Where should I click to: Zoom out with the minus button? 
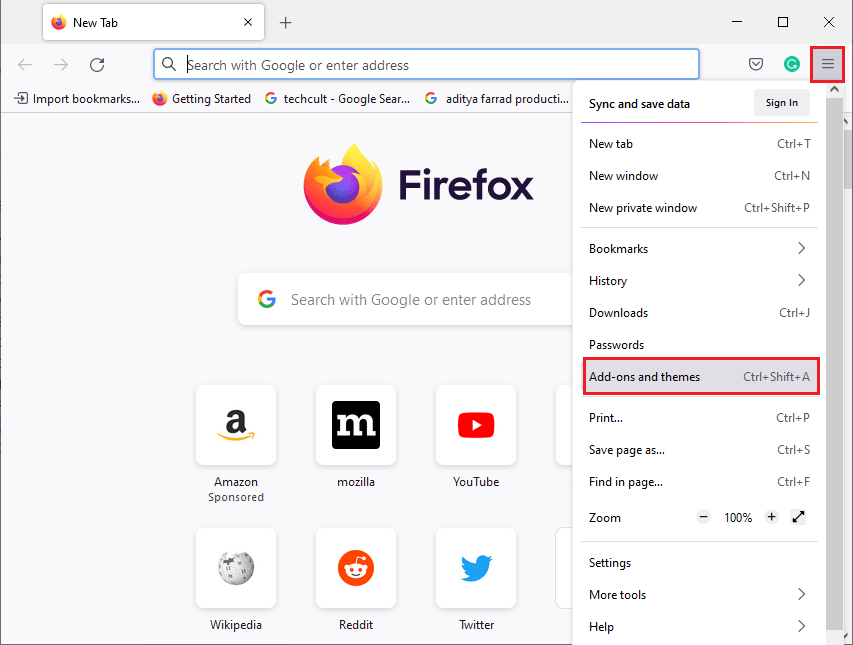click(703, 517)
